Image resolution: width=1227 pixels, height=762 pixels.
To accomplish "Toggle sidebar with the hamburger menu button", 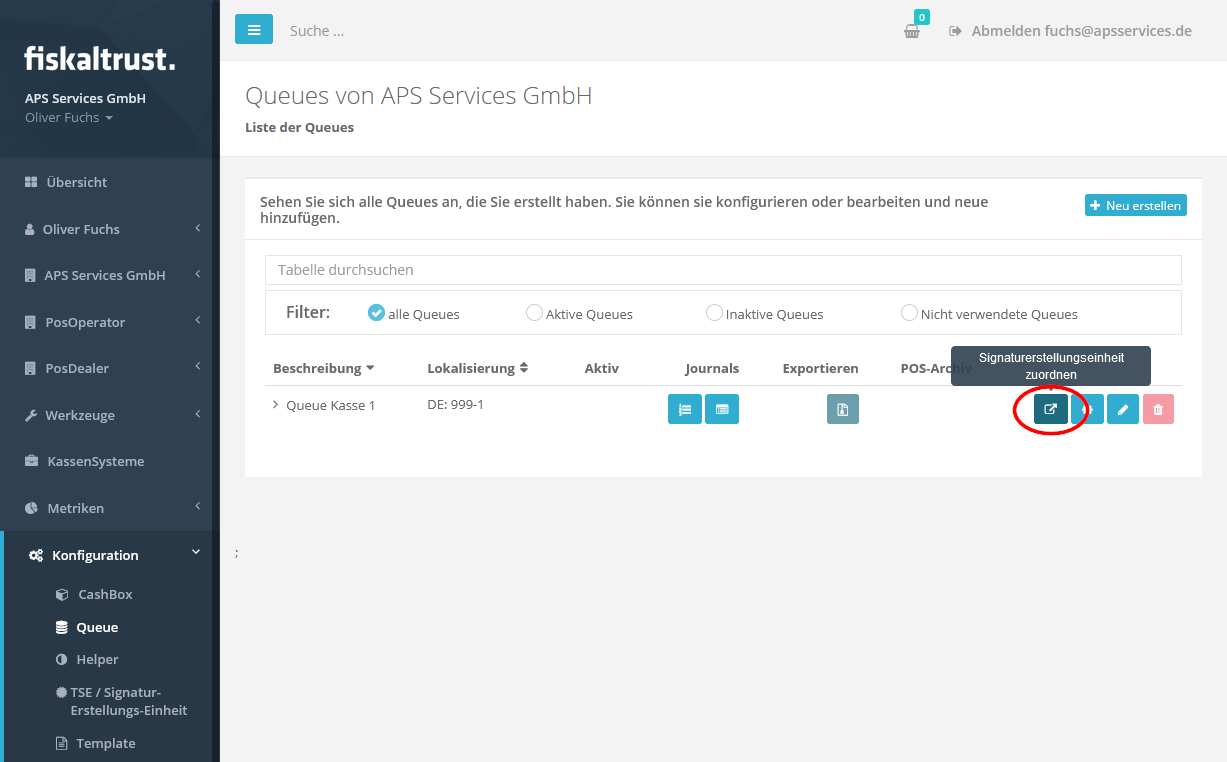I will pyautogui.click(x=254, y=30).
